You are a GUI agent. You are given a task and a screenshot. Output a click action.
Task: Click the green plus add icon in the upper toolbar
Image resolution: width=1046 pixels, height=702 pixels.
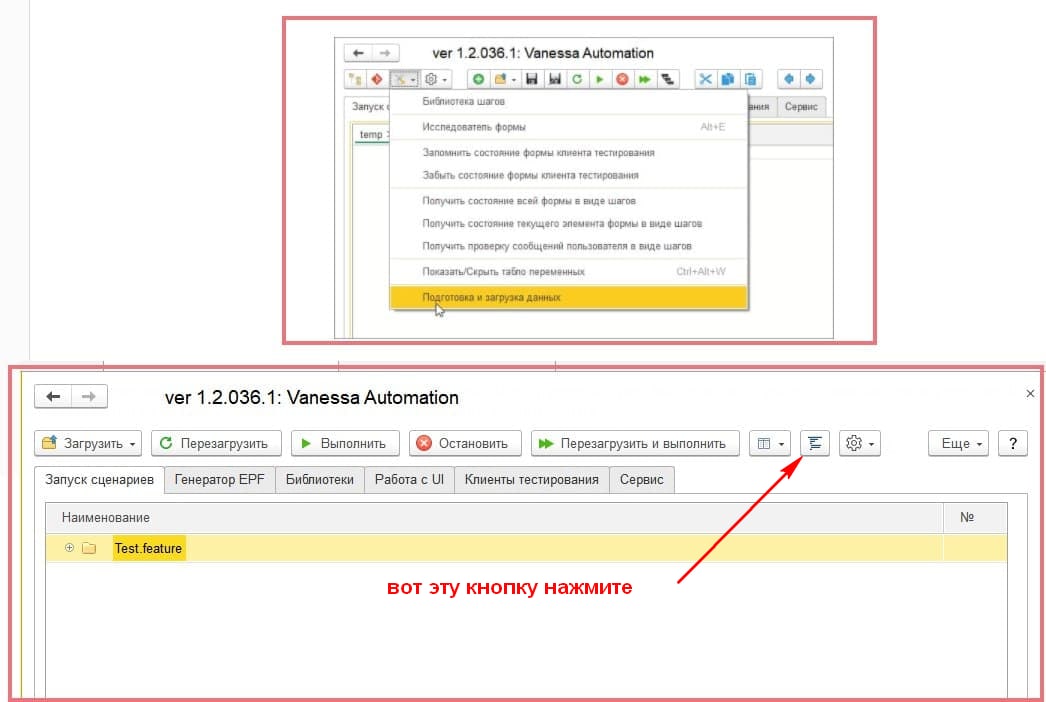click(x=478, y=79)
